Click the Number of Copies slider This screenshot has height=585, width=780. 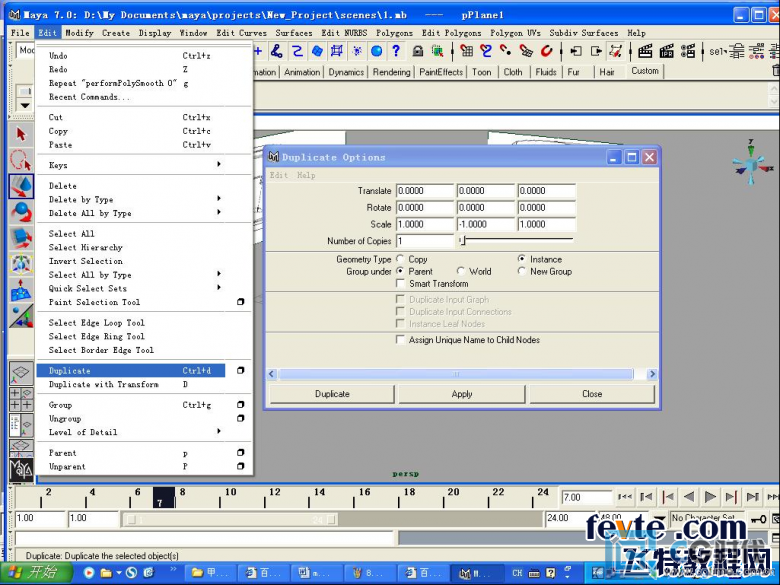click(516, 241)
